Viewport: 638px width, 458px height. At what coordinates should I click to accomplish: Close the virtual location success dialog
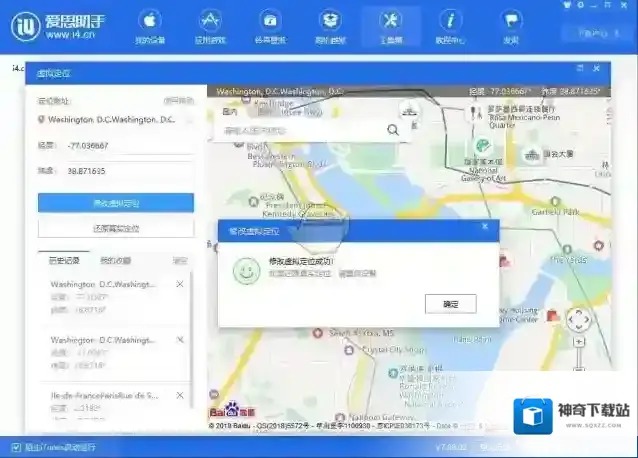485,230
